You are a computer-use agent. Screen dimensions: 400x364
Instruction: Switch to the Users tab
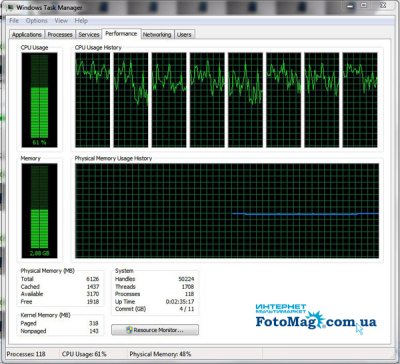[x=184, y=35]
